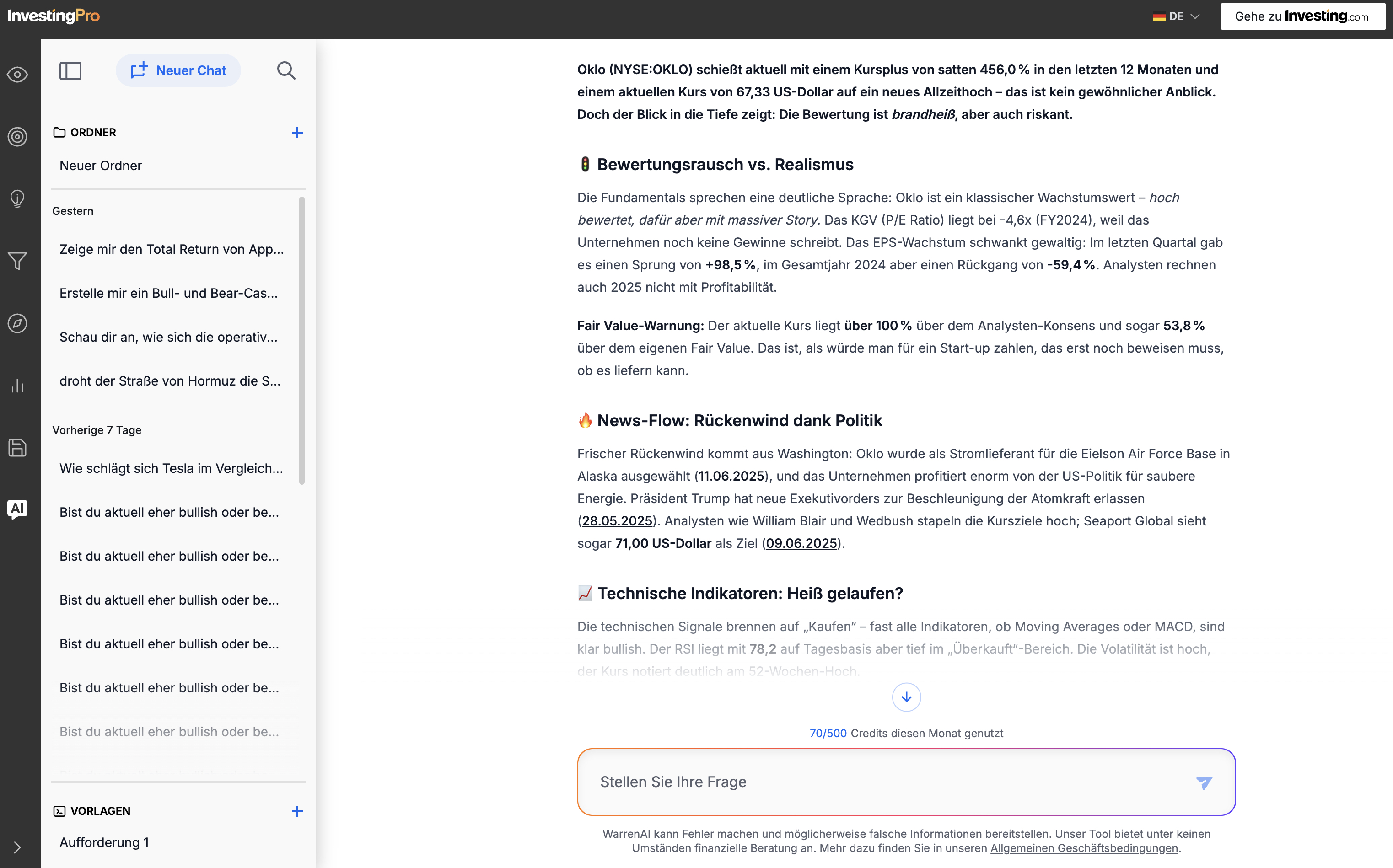Click the Vorherige 7 Tage group label
1393x868 pixels.
(97, 430)
